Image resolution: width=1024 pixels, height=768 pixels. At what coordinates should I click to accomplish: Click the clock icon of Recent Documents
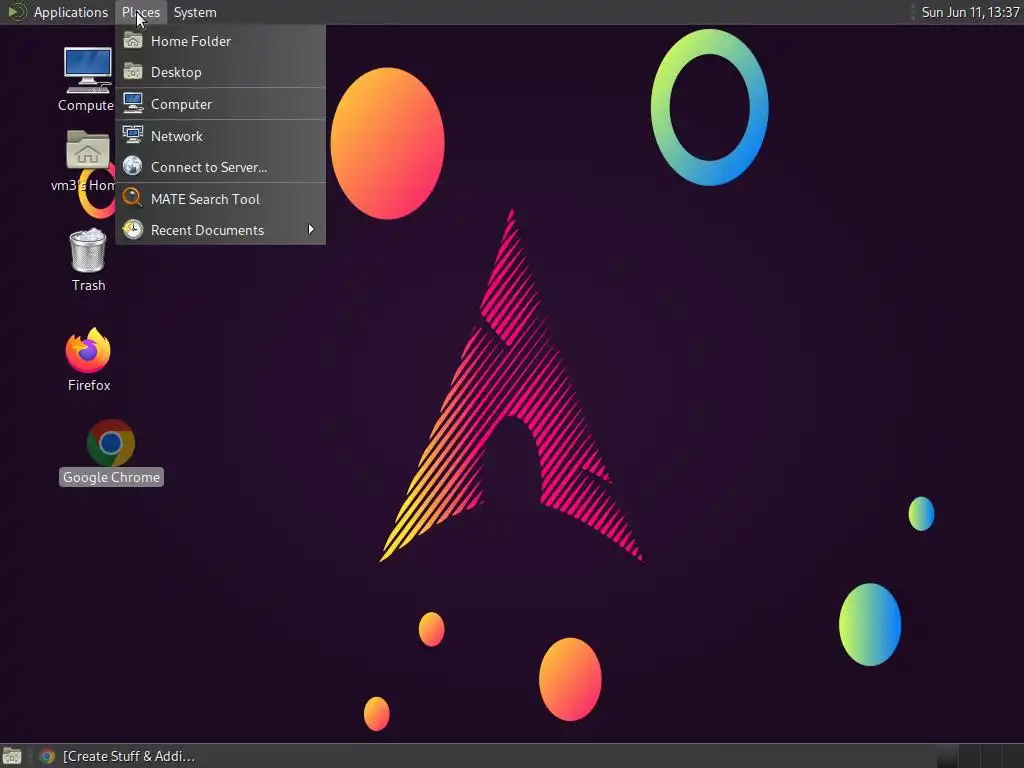tap(133, 229)
